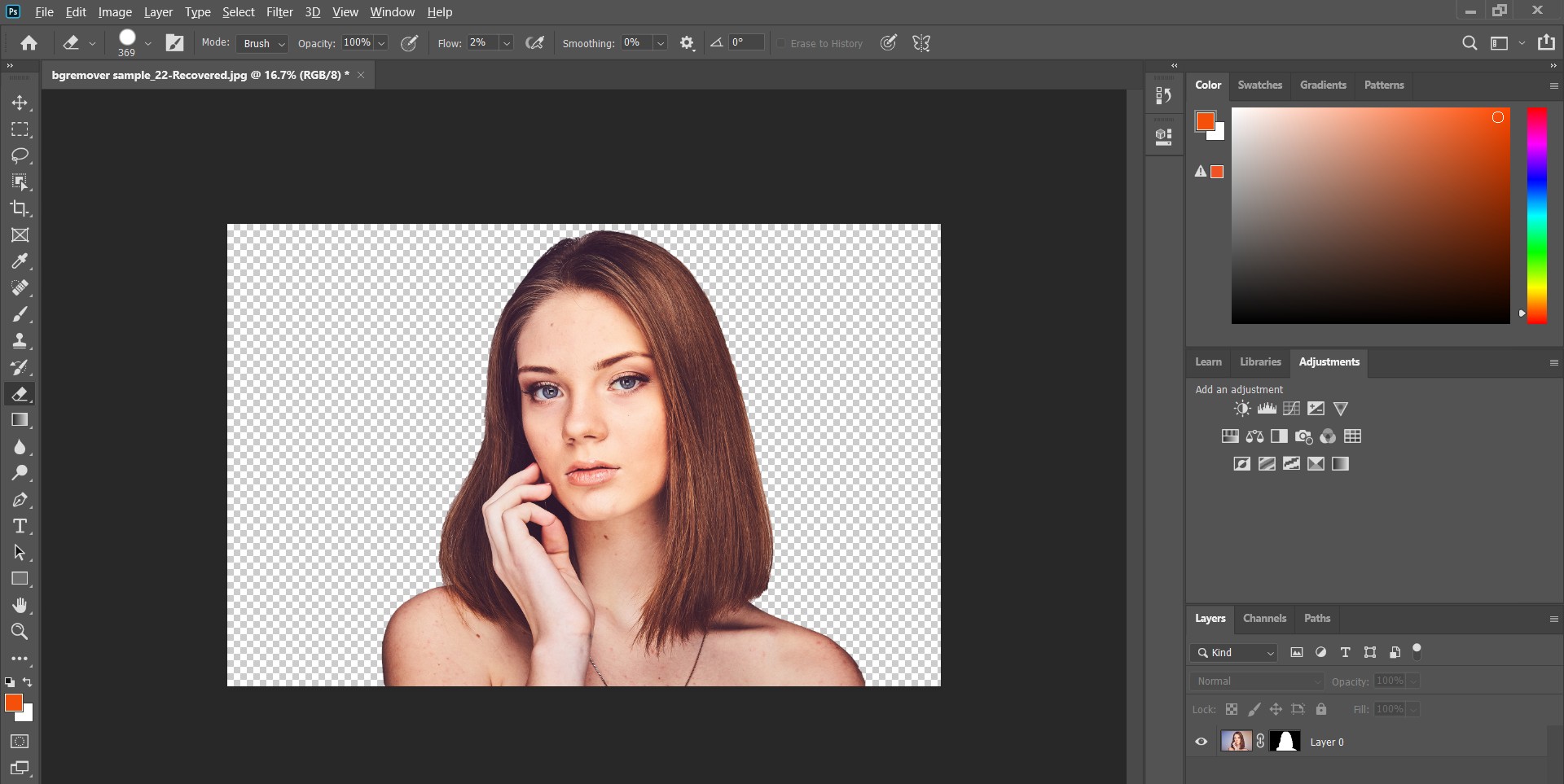Hide Layer 0 with its visibility eye
This screenshot has height=784, width=1564.
click(x=1201, y=741)
